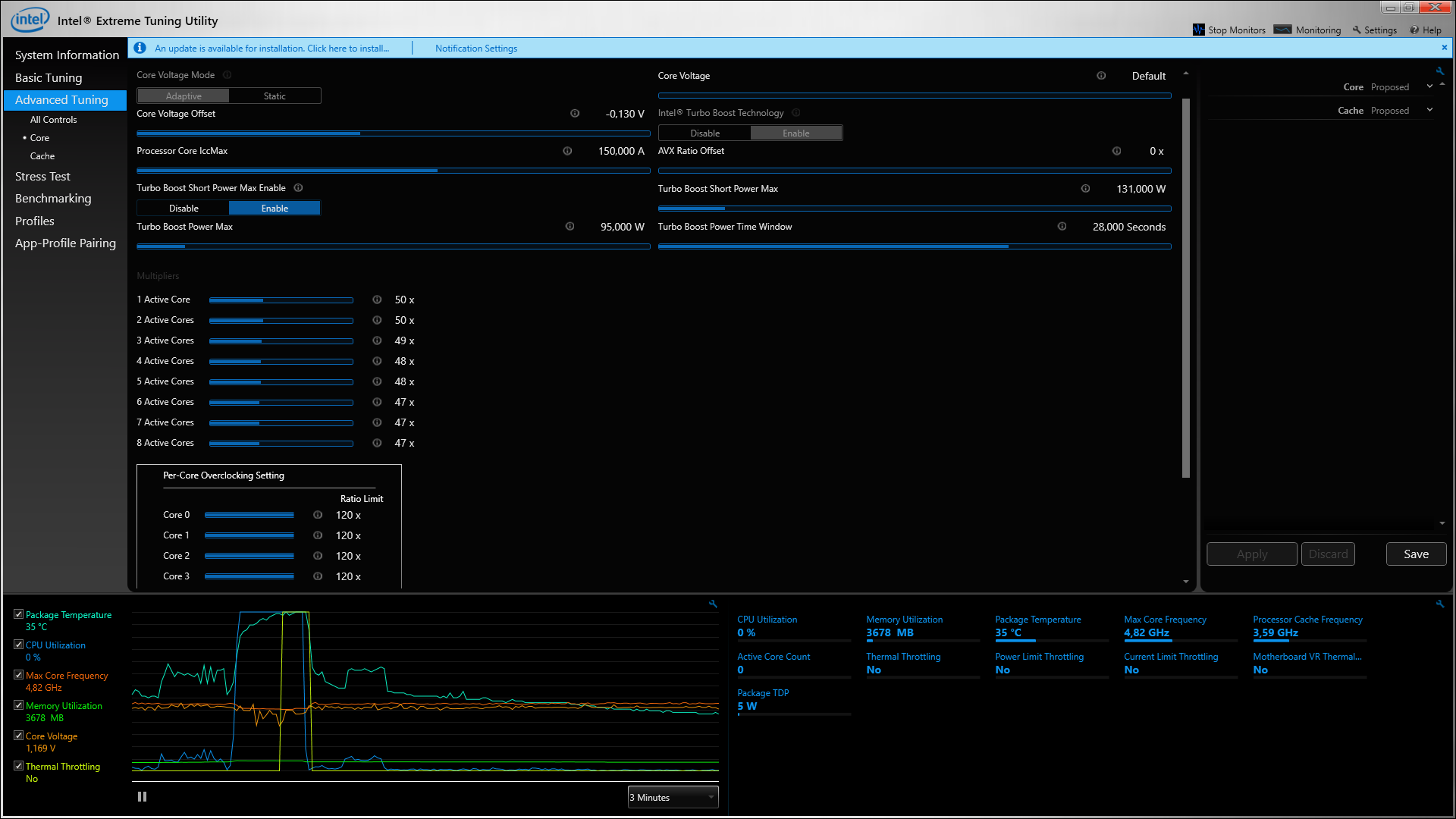
Task: Expand the Core Proposed section
Action: (1429, 86)
